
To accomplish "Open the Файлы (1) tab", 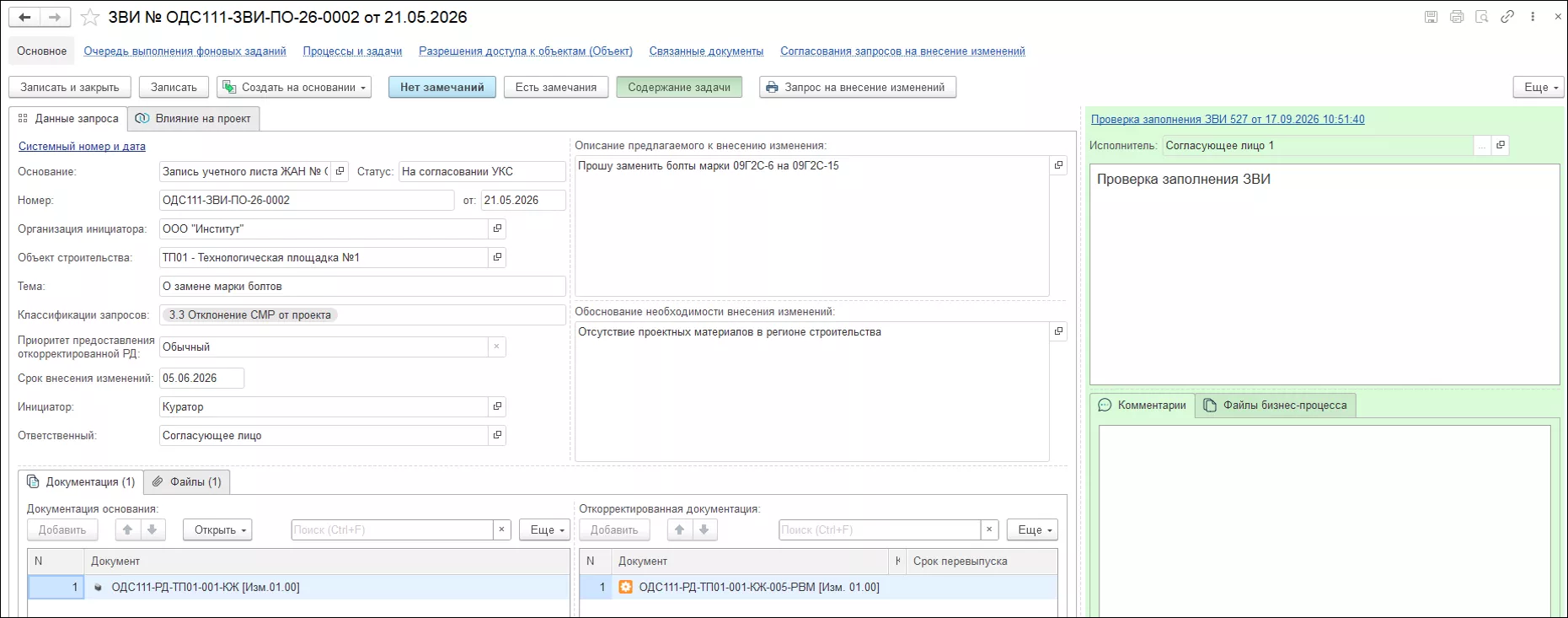I will point(187,481).
